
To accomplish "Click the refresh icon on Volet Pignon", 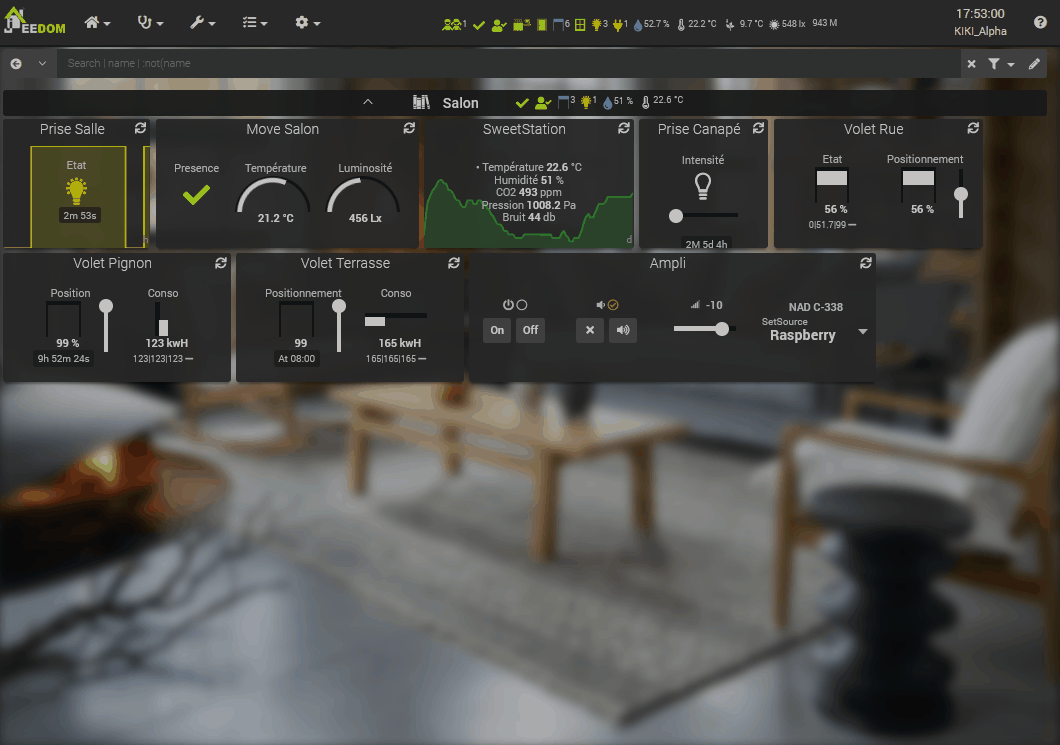I will pyautogui.click(x=221, y=263).
